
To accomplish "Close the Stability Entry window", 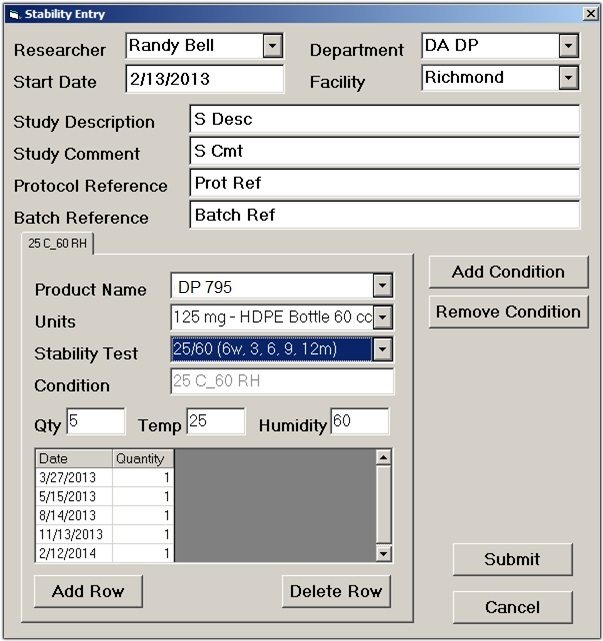I will [589, 13].
